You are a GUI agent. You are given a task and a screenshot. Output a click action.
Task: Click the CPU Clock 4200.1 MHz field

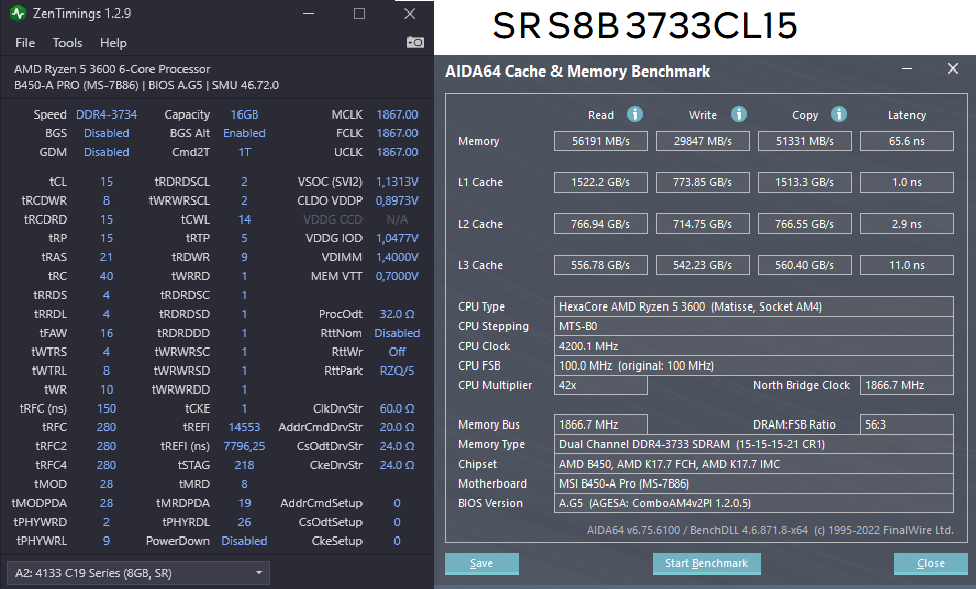coord(754,346)
